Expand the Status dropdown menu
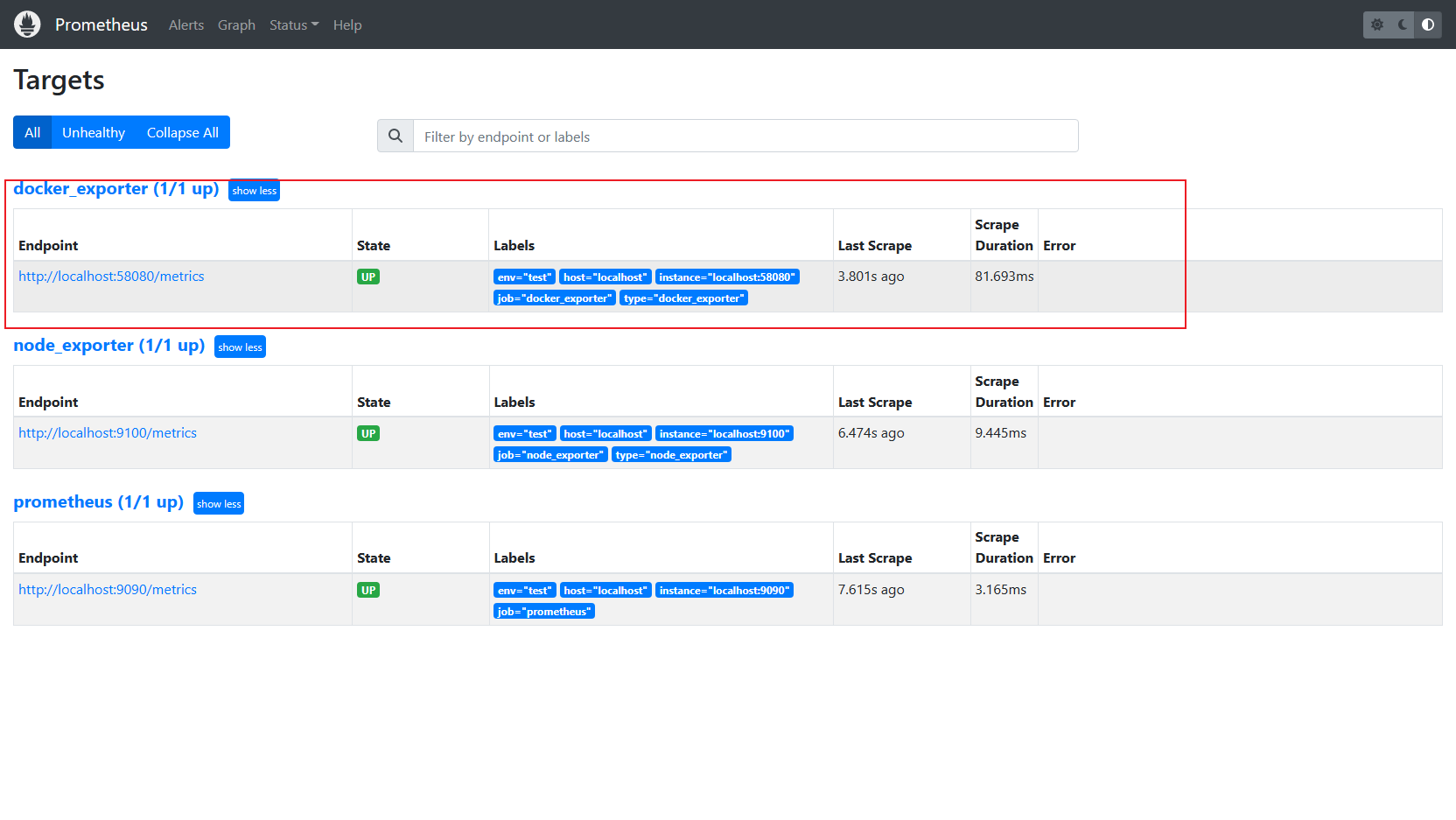The image size is (1456, 820). [294, 25]
